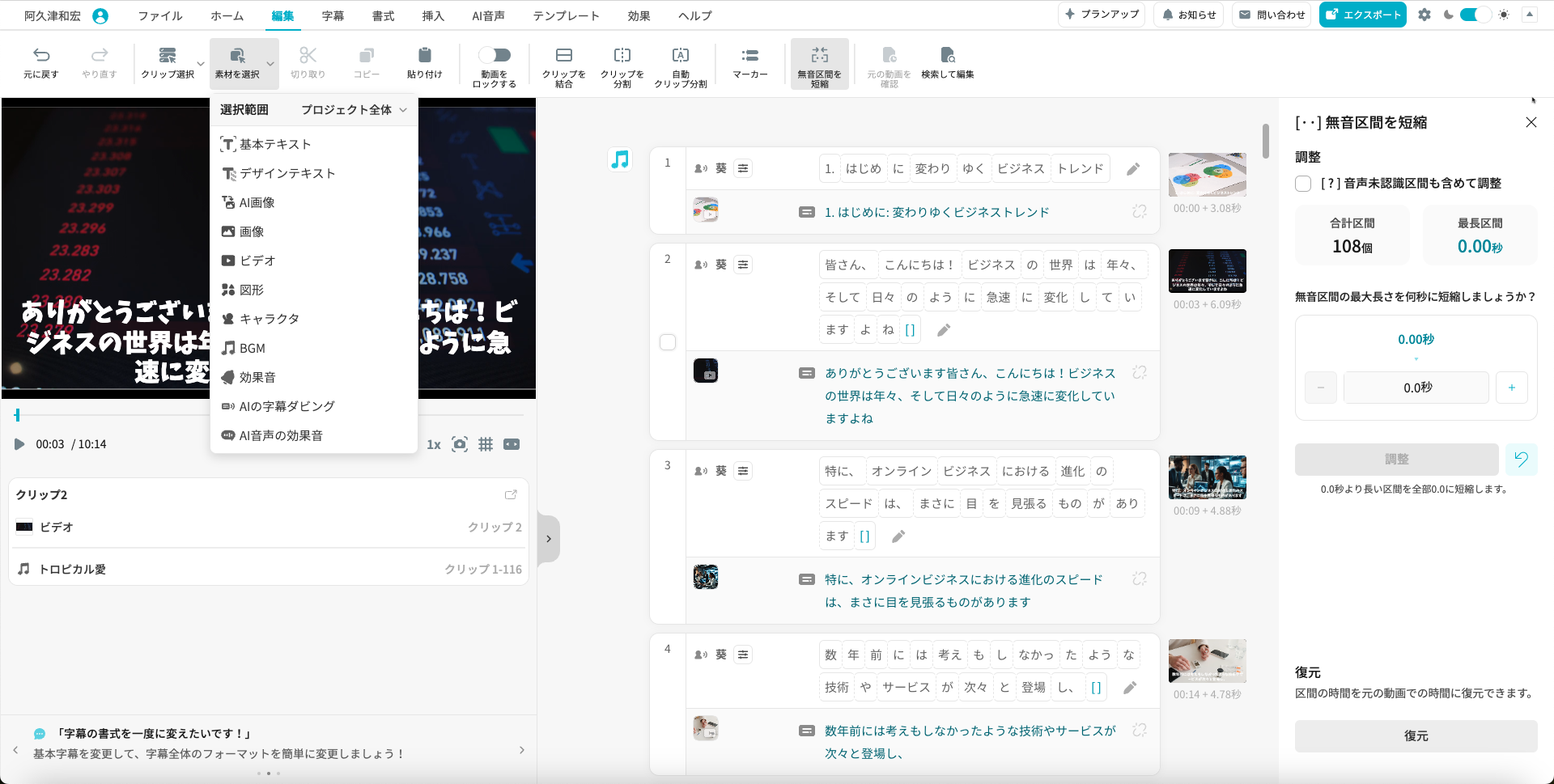Click the 復元 button
Viewport: 1554px width, 784px height.
click(x=1416, y=736)
